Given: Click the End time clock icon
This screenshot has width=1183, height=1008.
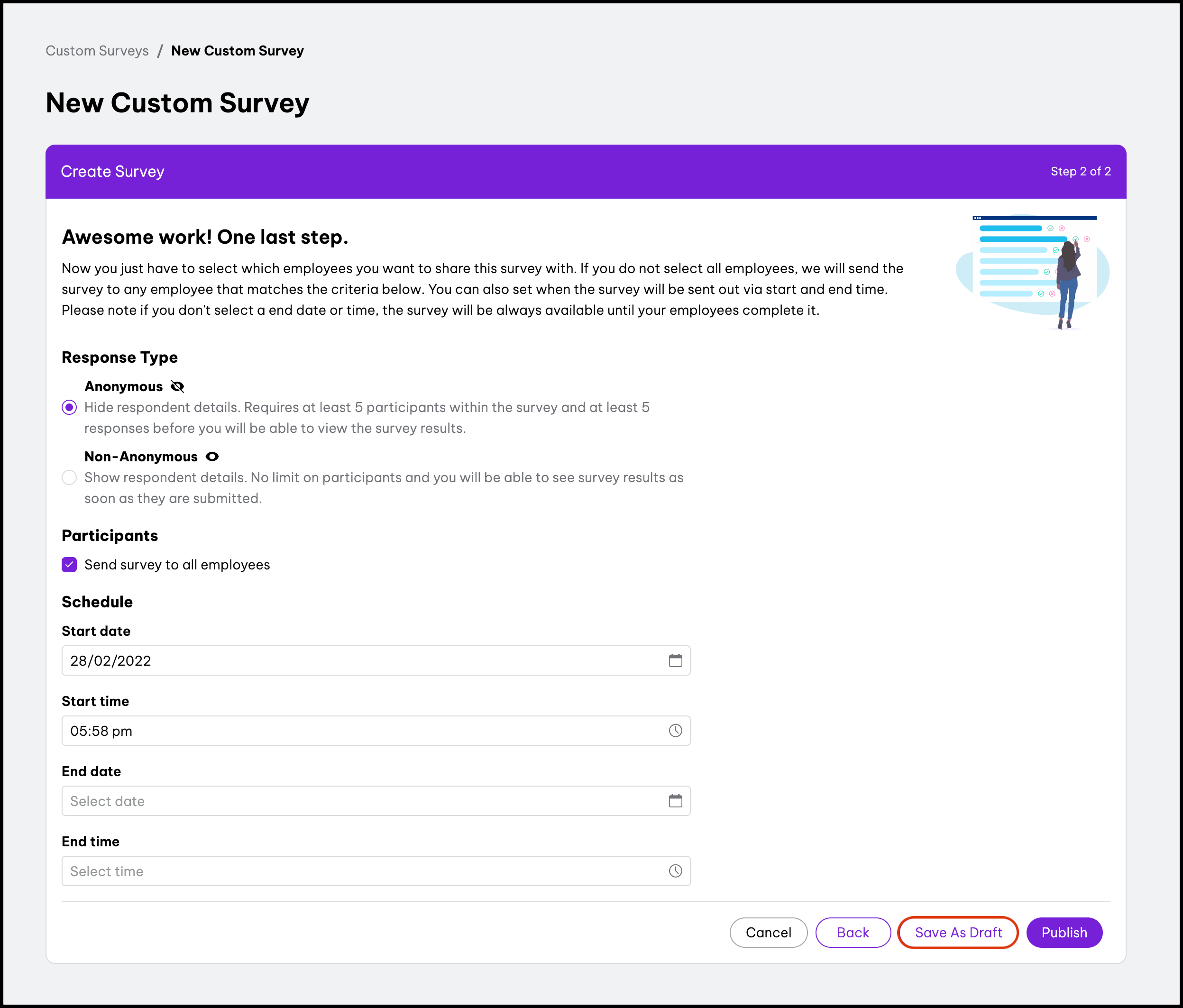Looking at the screenshot, I should click(675, 871).
